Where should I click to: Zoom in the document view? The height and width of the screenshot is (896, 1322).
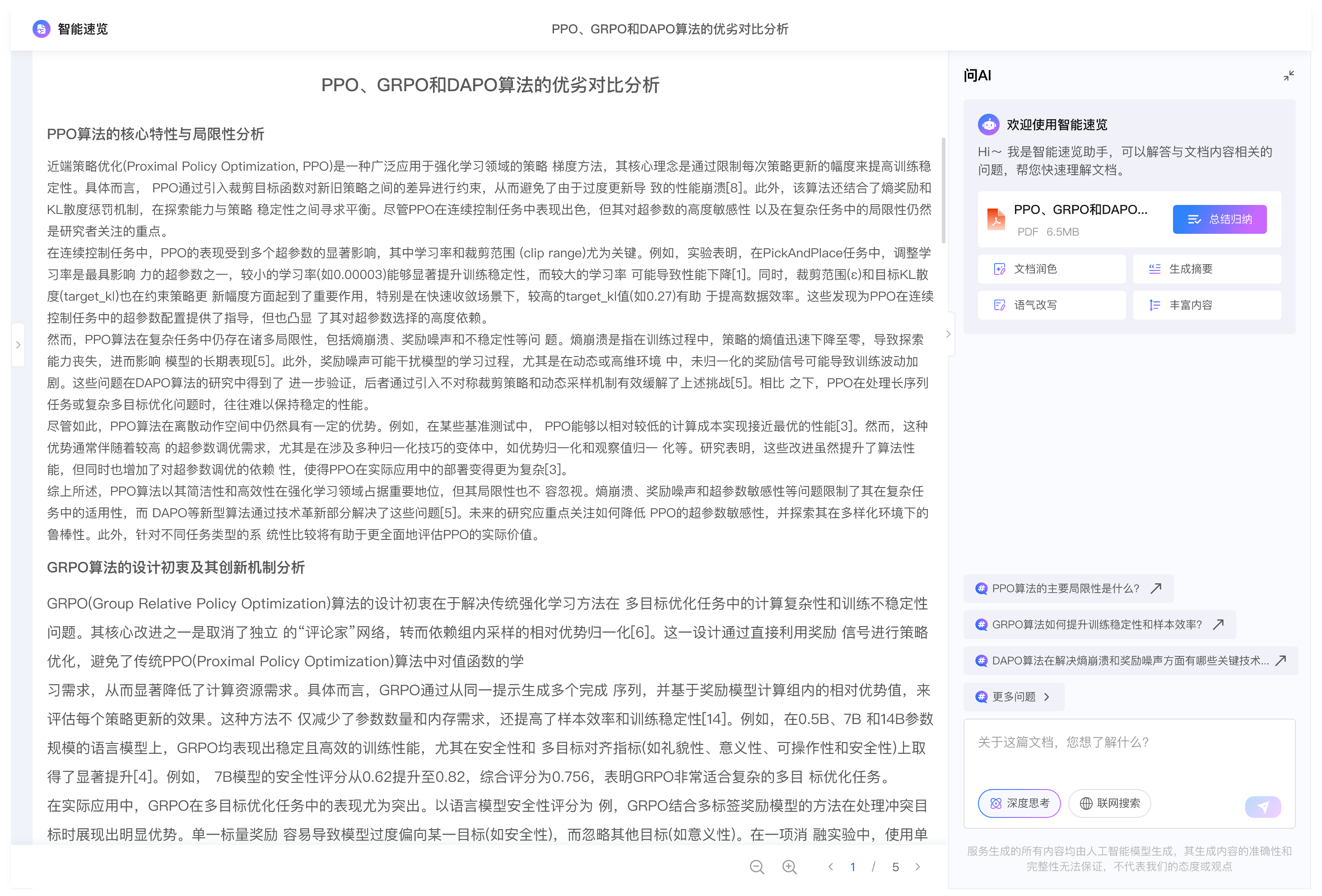tap(790, 867)
